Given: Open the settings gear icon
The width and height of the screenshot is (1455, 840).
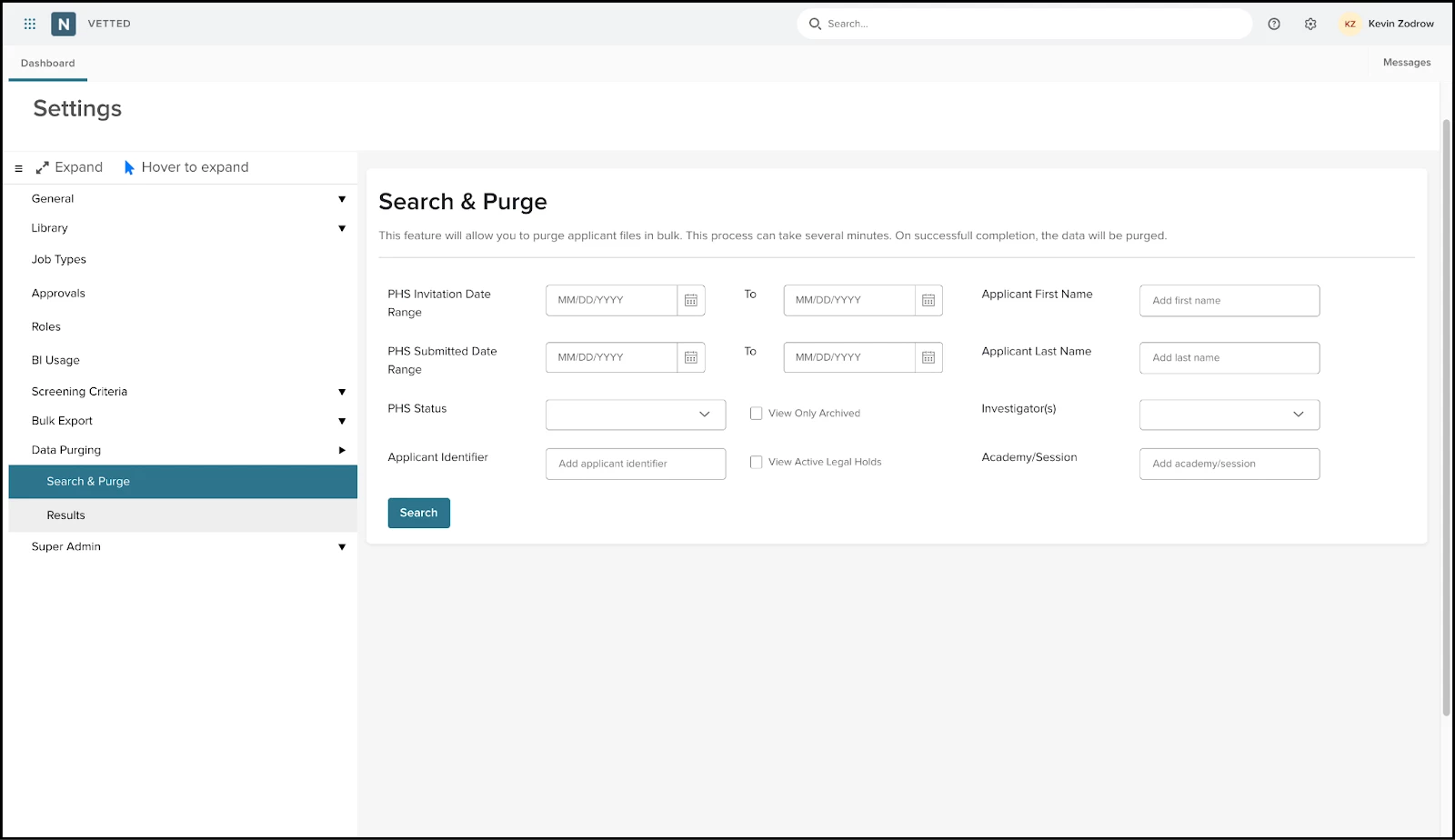Looking at the screenshot, I should tap(1310, 24).
